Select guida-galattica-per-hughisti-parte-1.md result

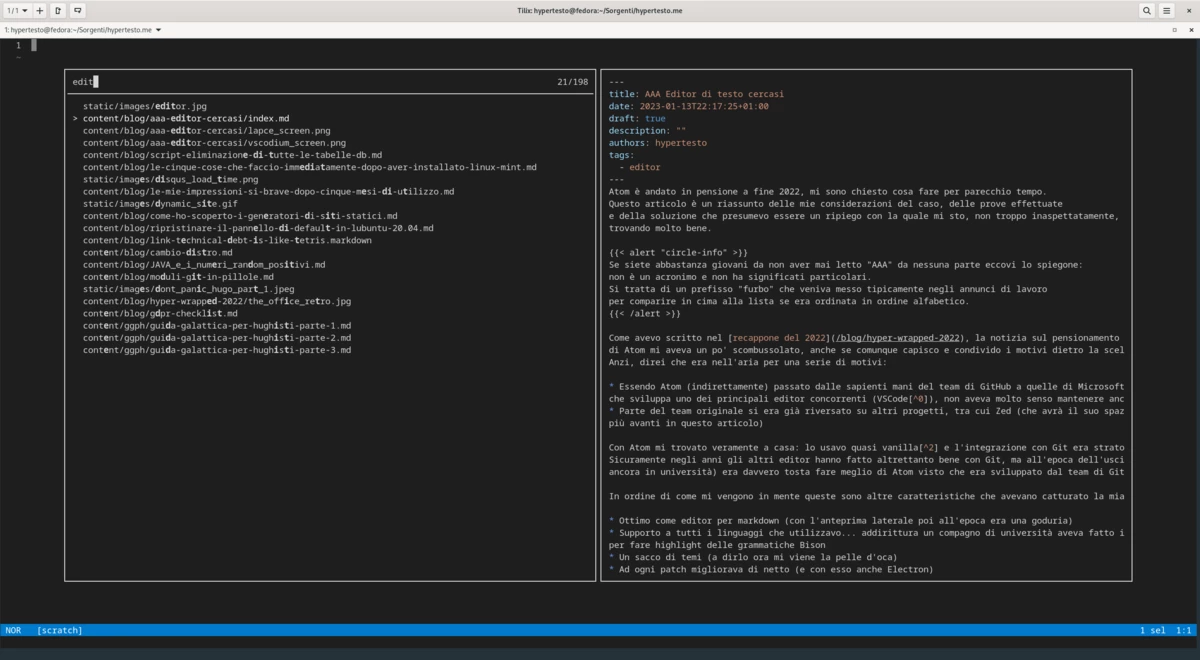pos(217,326)
